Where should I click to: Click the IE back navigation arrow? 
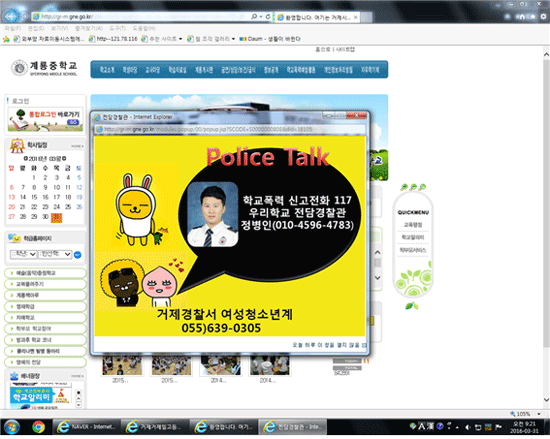click(11, 16)
